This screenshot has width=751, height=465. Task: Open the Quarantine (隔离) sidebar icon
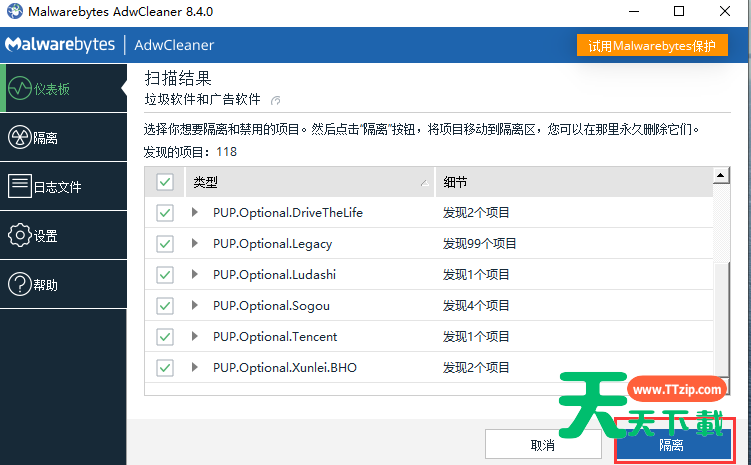coord(20,138)
